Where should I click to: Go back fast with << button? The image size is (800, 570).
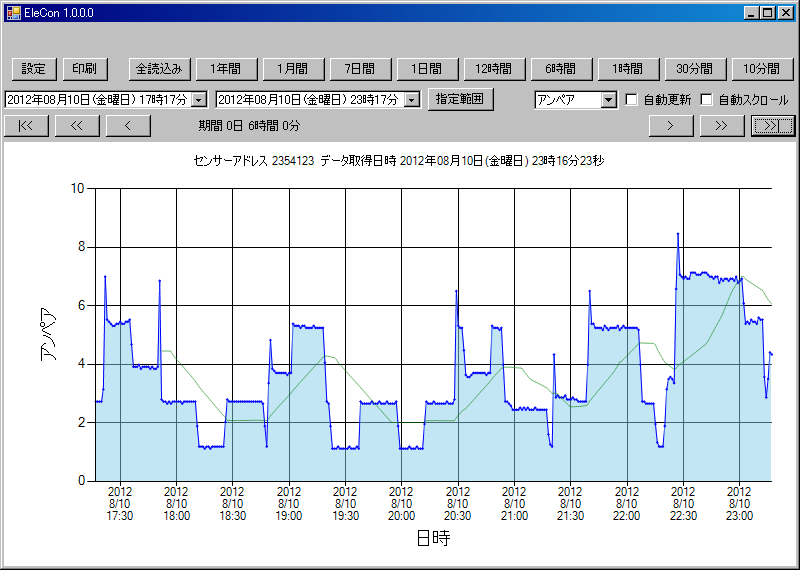coord(77,126)
